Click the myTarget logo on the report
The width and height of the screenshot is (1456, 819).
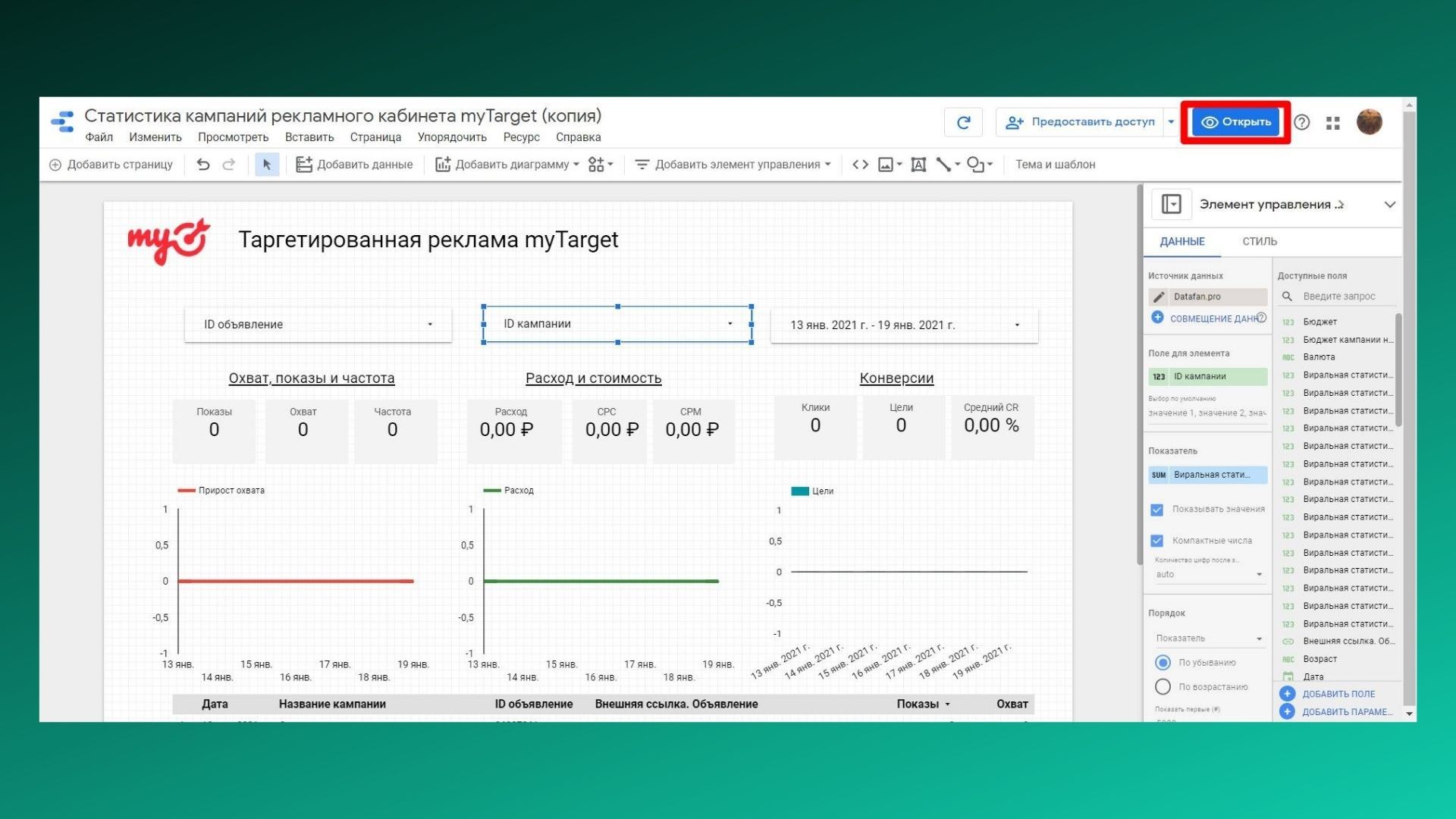pyautogui.click(x=168, y=240)
